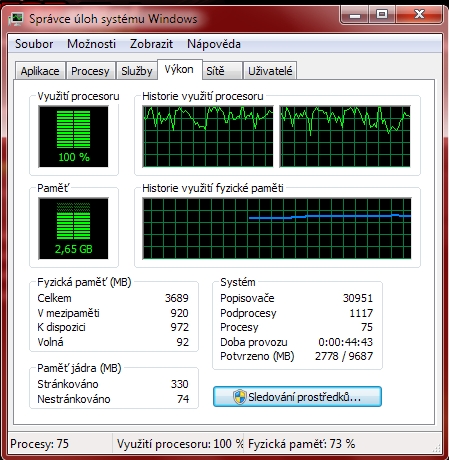
Task: Maximize the Task Manager window
Action: (382, 15)
